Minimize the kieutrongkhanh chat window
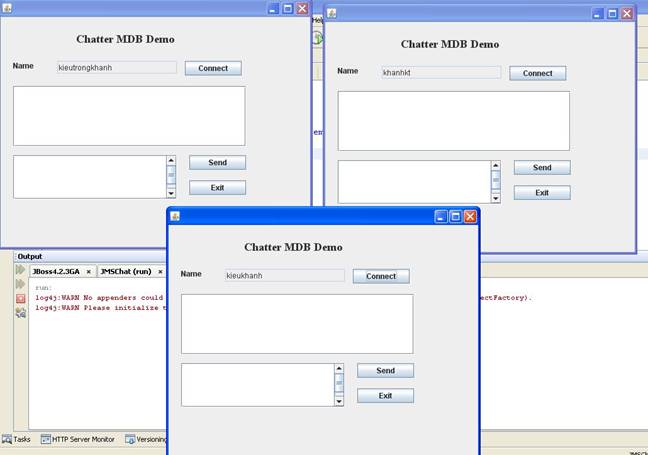The width and height of the screenshot is (648, 455). point(274,9)
